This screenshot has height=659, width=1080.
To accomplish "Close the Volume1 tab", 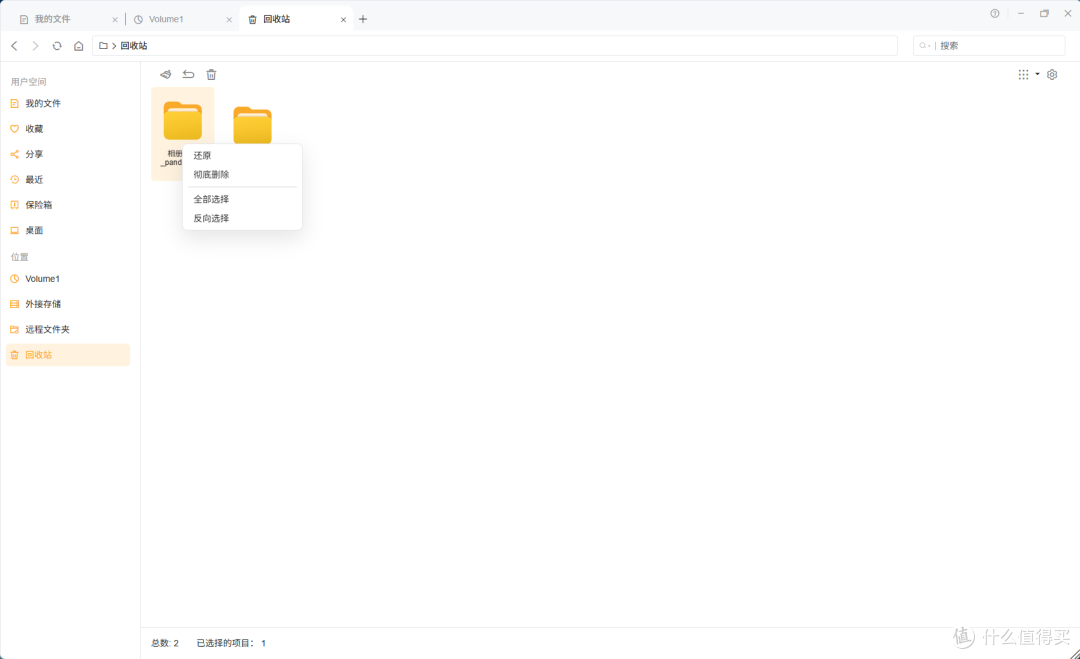I will point(229,20).
